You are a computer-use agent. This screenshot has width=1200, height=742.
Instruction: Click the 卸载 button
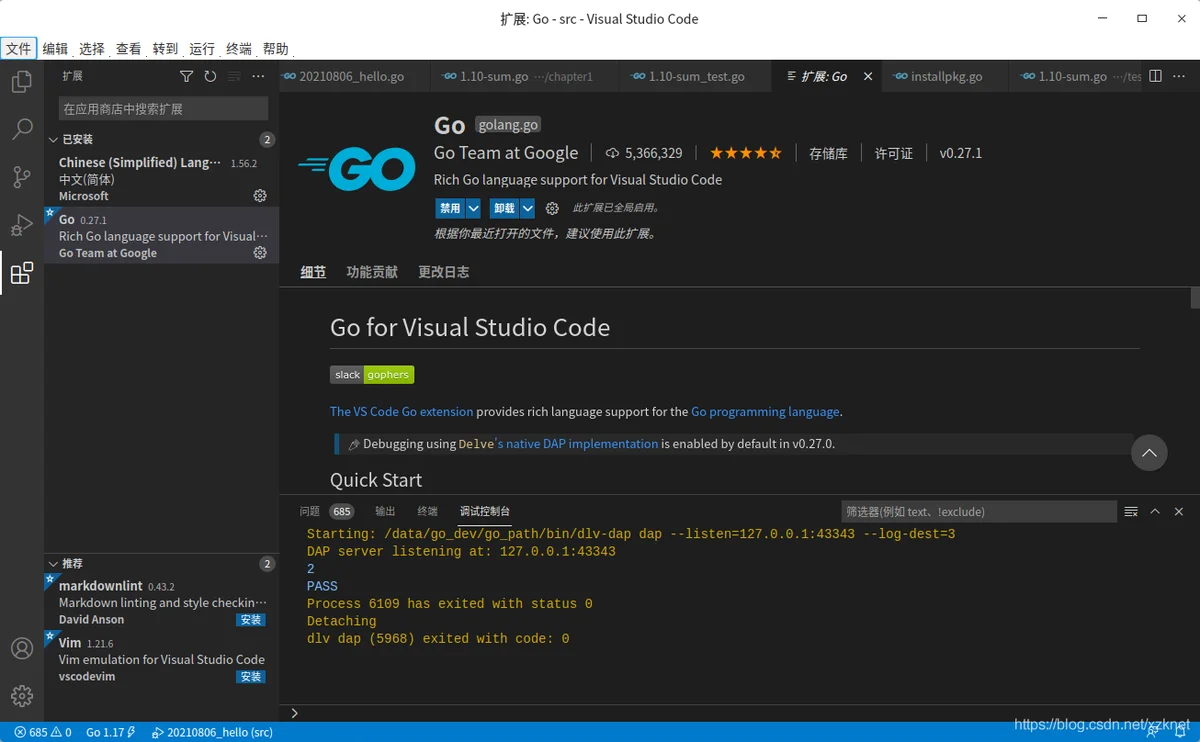tap(504, 208)
